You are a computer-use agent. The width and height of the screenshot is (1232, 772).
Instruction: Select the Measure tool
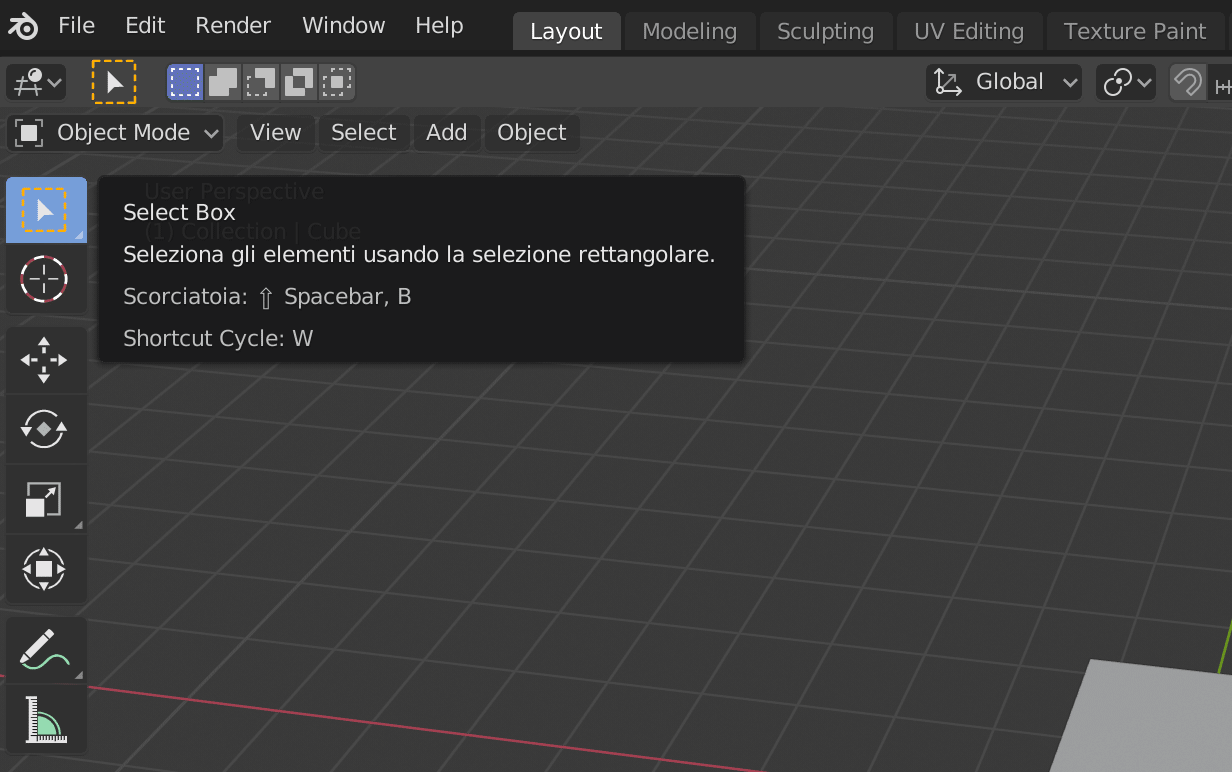click(x=44, y=719)
